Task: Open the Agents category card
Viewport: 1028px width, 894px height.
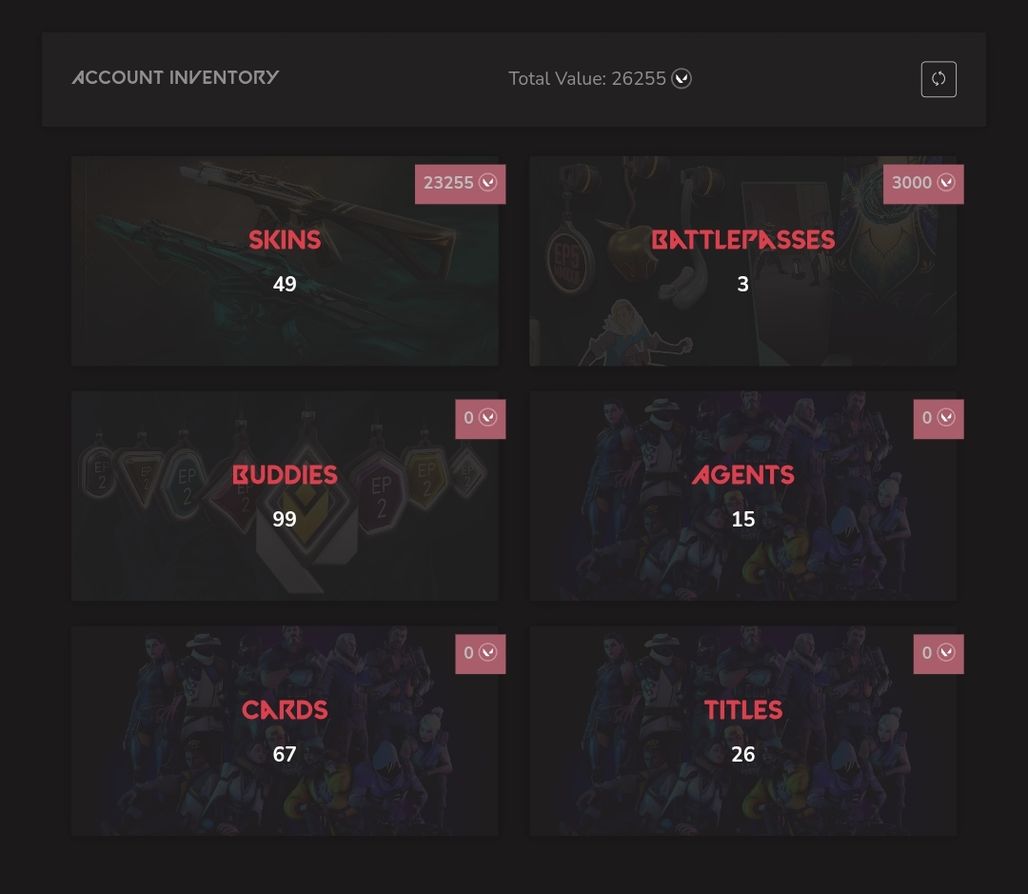Action: pos(743,496)
